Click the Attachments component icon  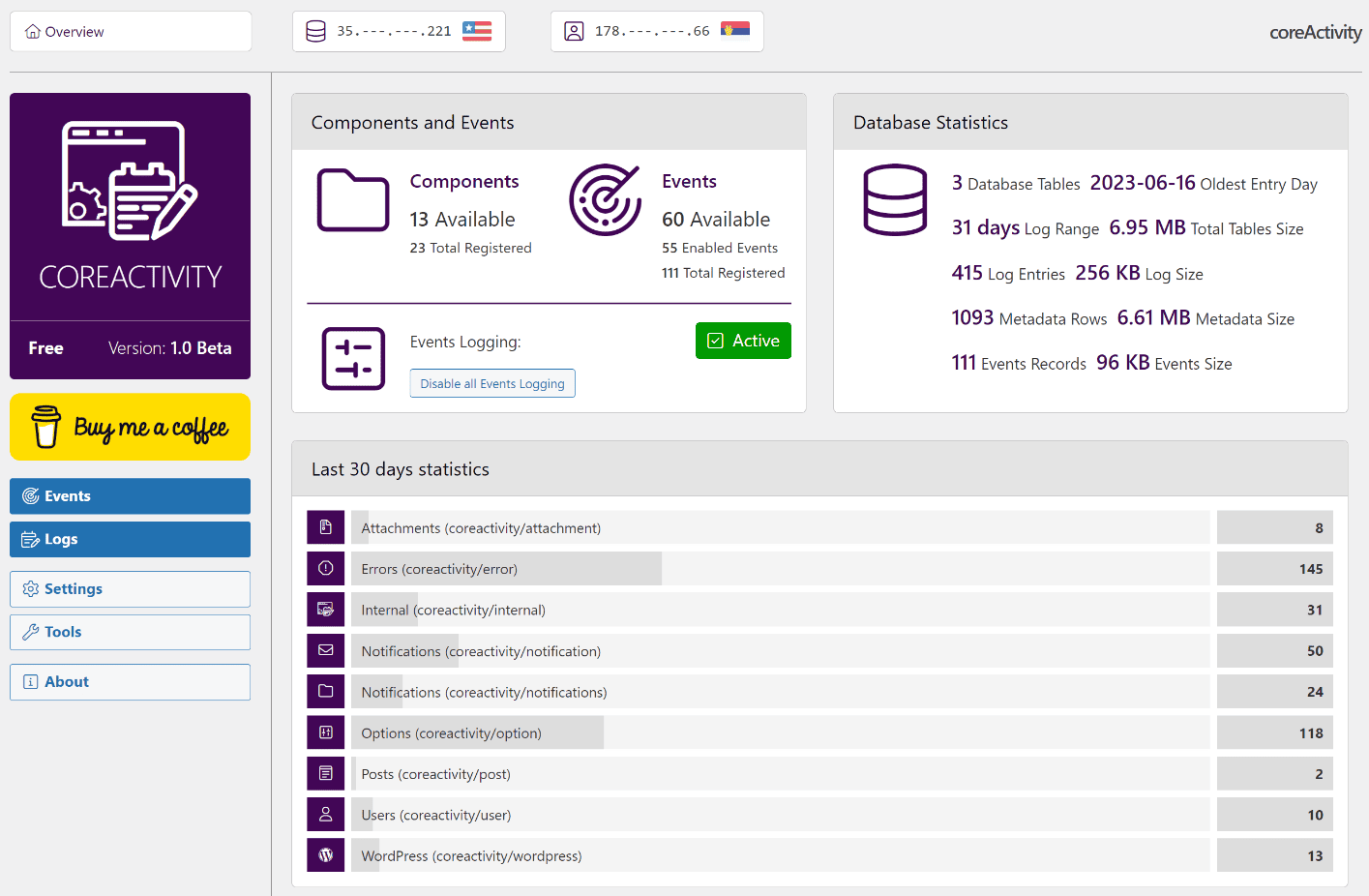[x=326, y=528]
